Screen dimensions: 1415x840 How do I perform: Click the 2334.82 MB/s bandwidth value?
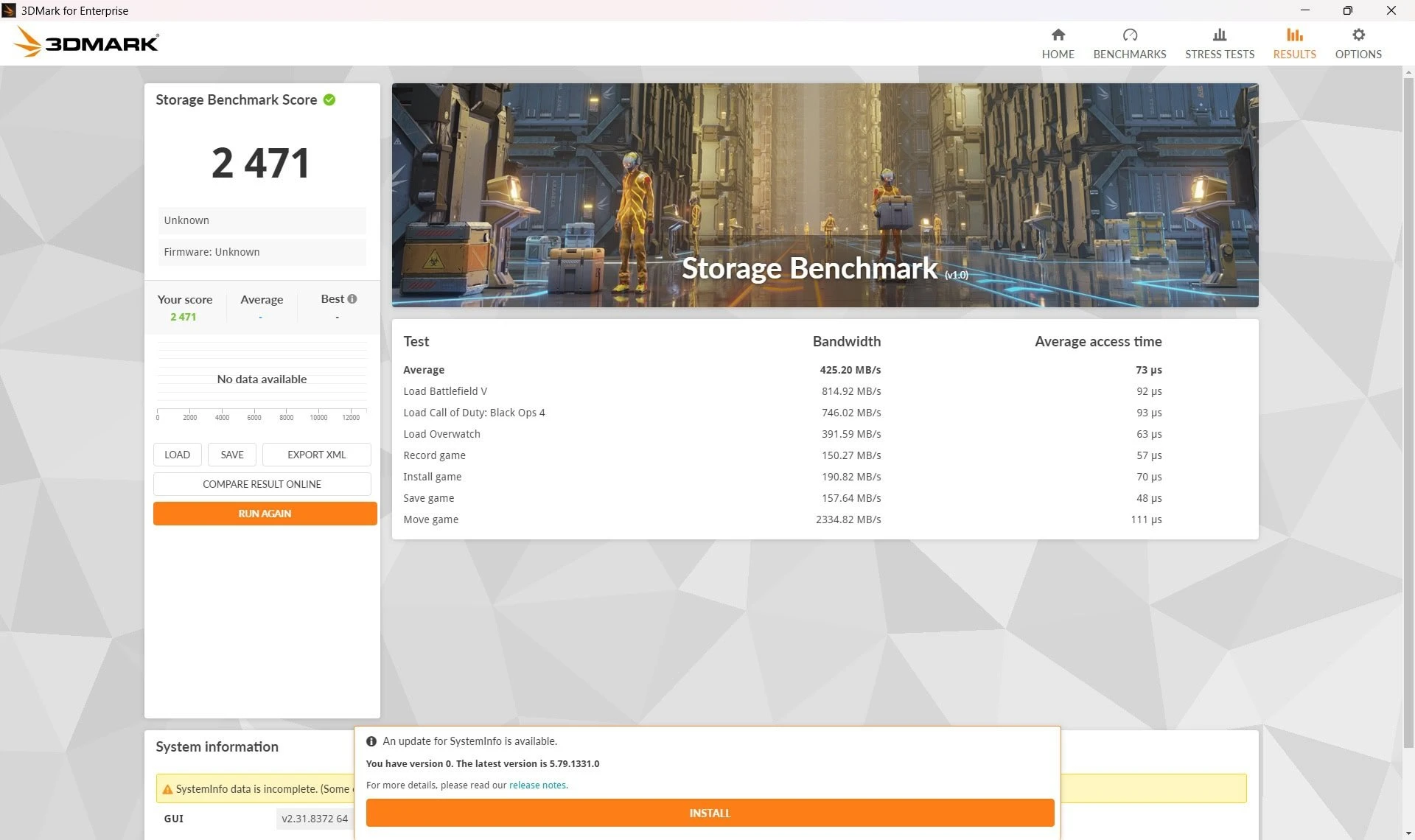click(848, 519)
